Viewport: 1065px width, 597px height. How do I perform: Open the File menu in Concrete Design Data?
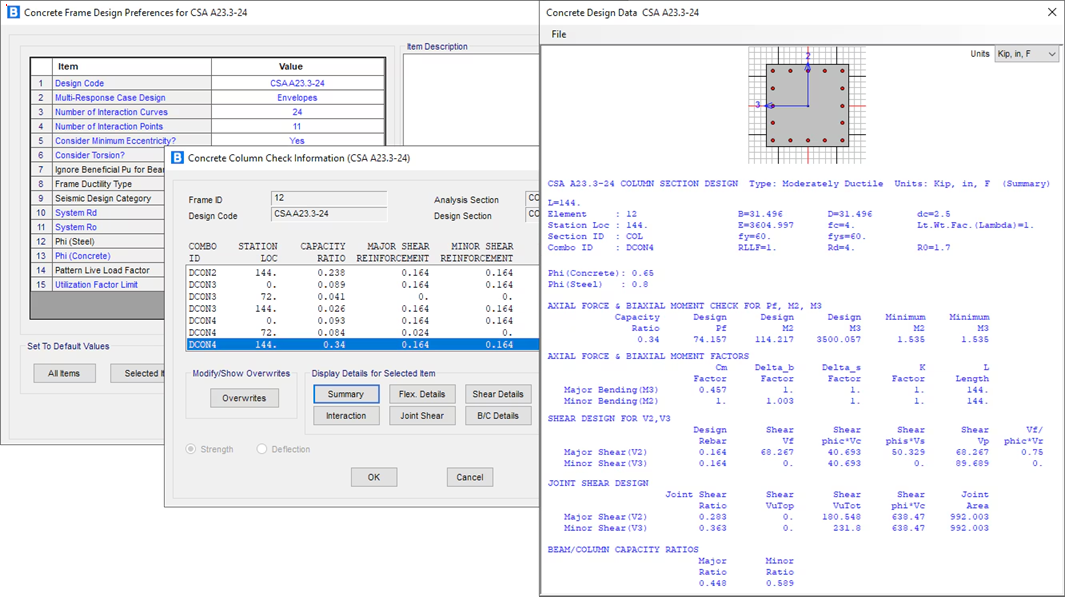559,34
